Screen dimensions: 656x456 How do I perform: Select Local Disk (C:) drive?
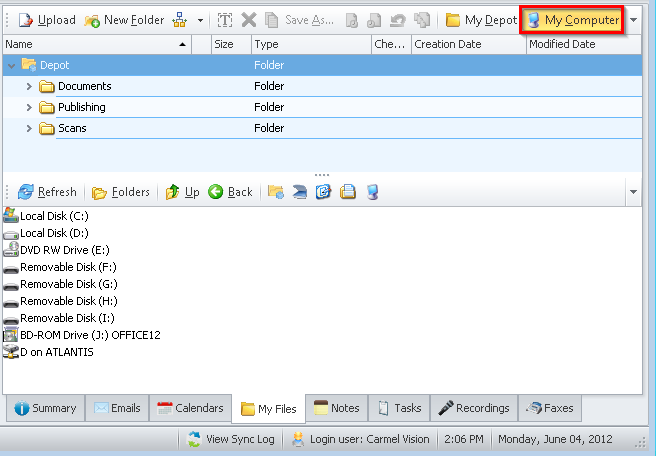coord(54,216)
